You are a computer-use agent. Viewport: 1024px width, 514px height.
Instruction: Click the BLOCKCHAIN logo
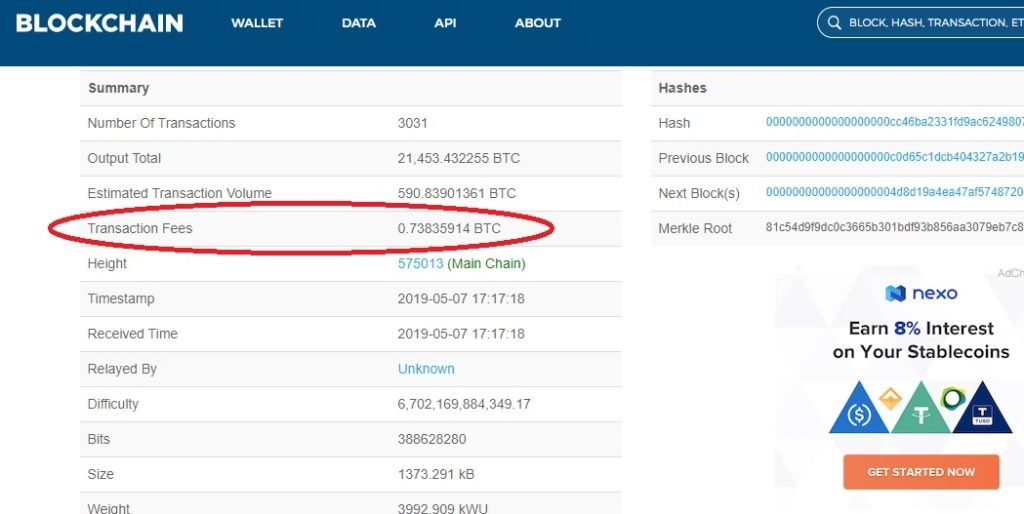pyautogui.click(x=99, y=23)
